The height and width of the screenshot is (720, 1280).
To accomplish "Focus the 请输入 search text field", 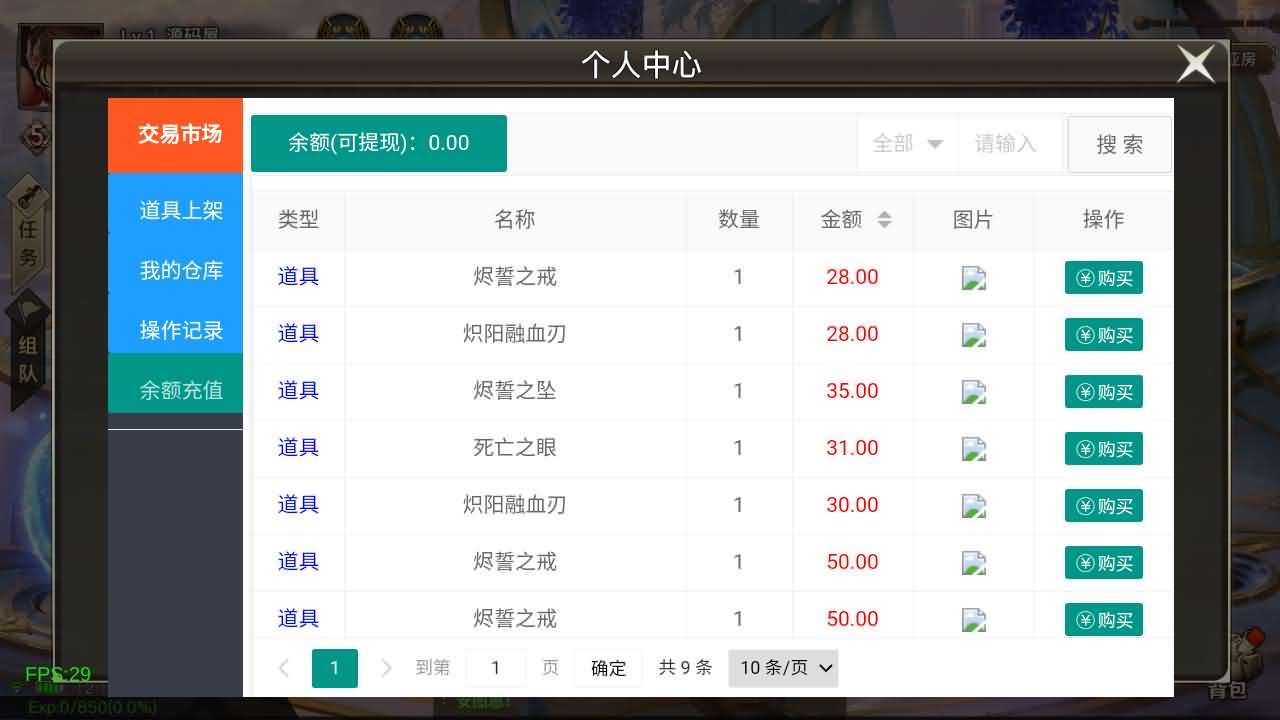I will [1008, 144].
